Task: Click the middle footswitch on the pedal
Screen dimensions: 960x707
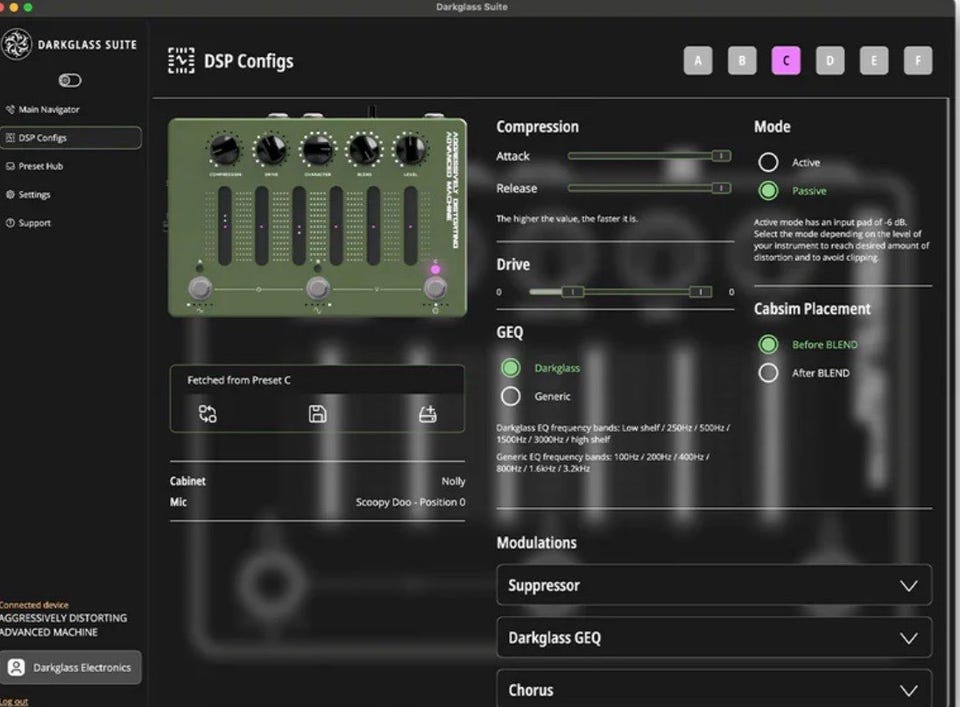Action: pos(317,288)
